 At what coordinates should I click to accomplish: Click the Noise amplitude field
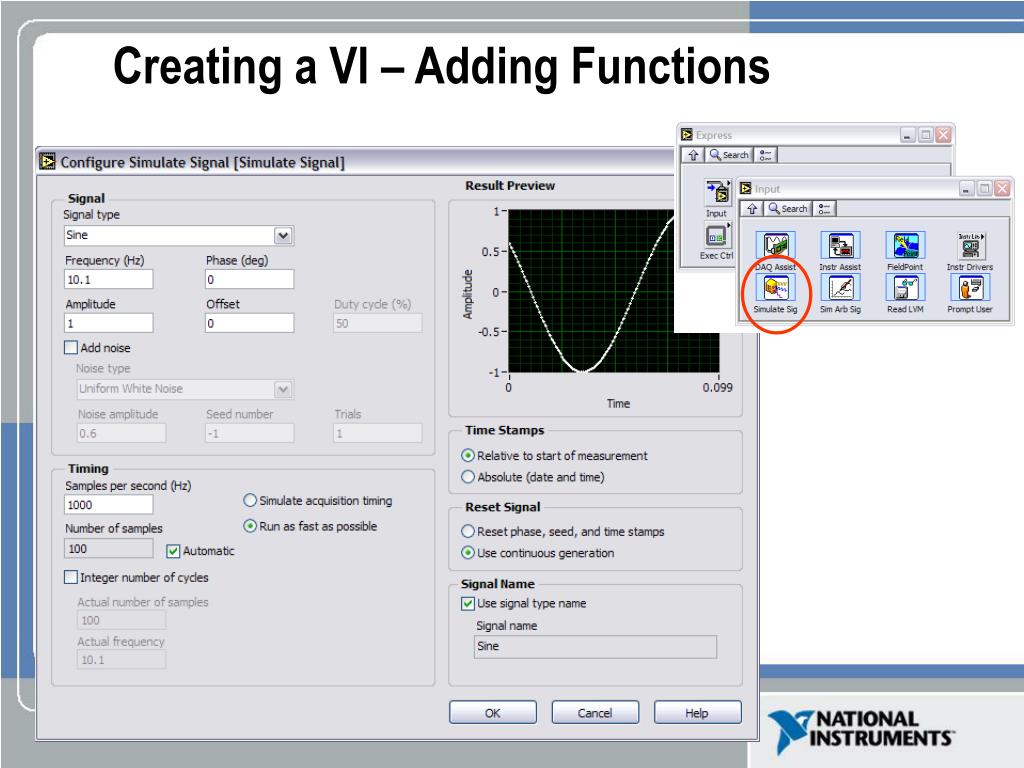(x=121, y=433)
